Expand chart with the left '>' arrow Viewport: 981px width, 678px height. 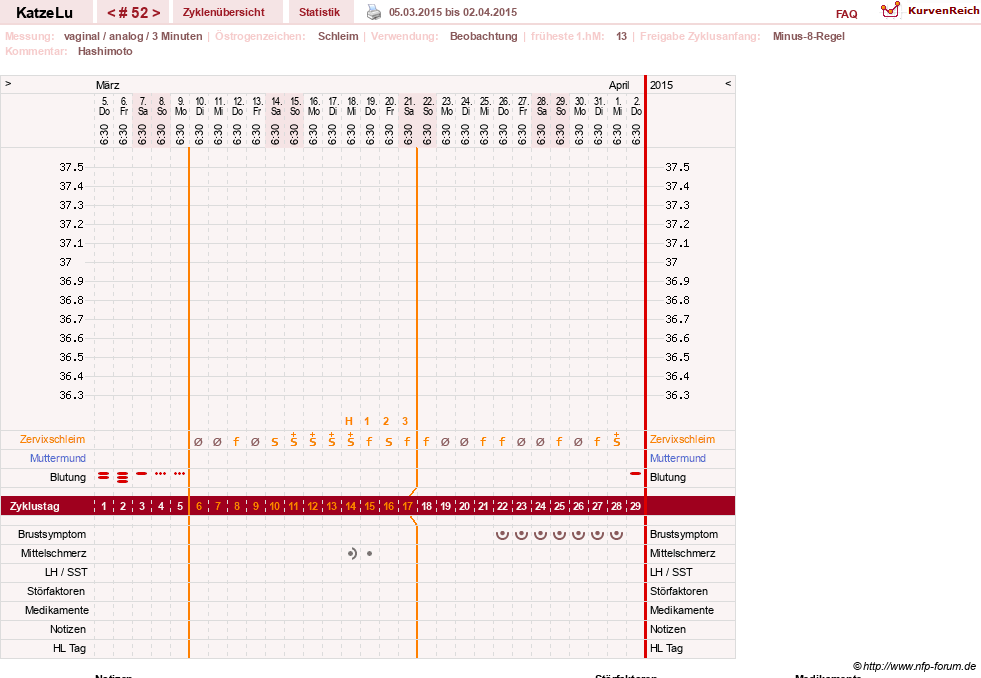pos(8,83)
